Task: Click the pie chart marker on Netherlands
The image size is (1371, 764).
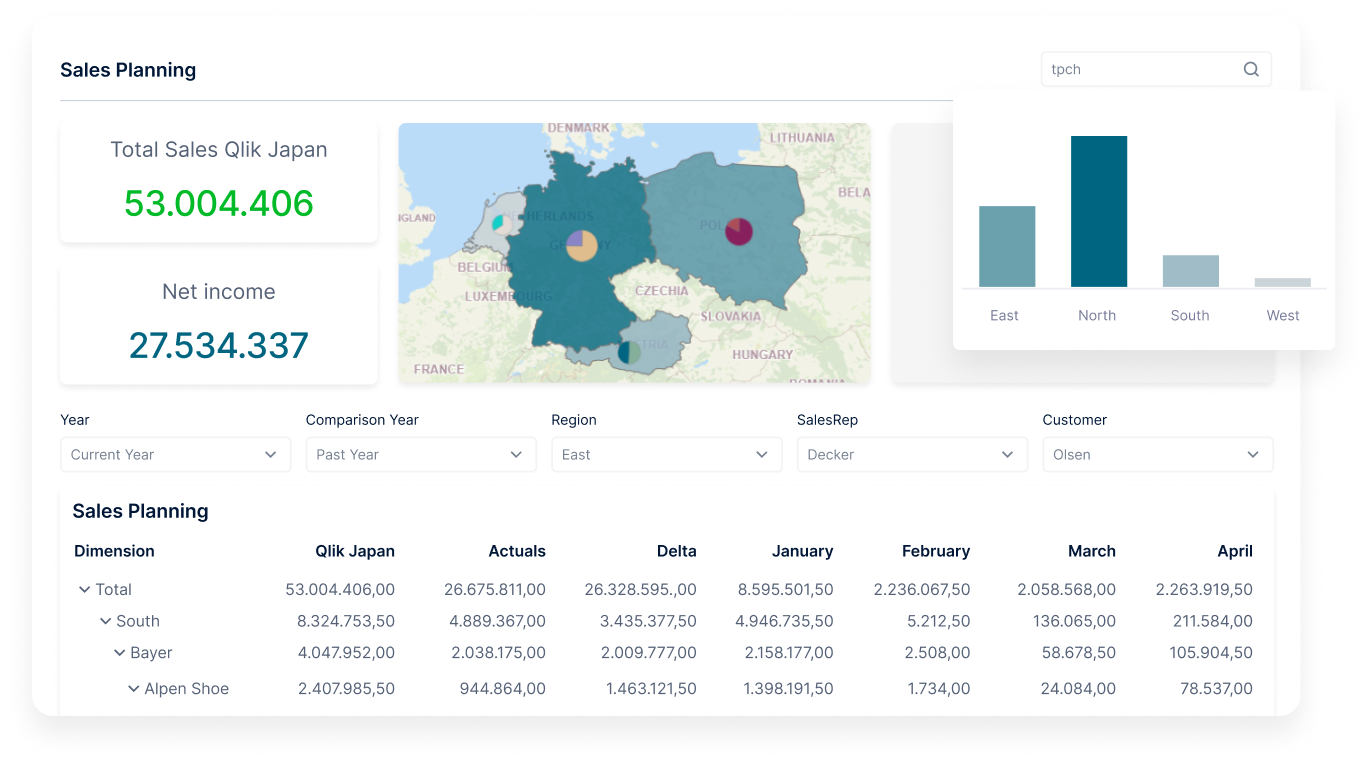Action: coord(499,222)
